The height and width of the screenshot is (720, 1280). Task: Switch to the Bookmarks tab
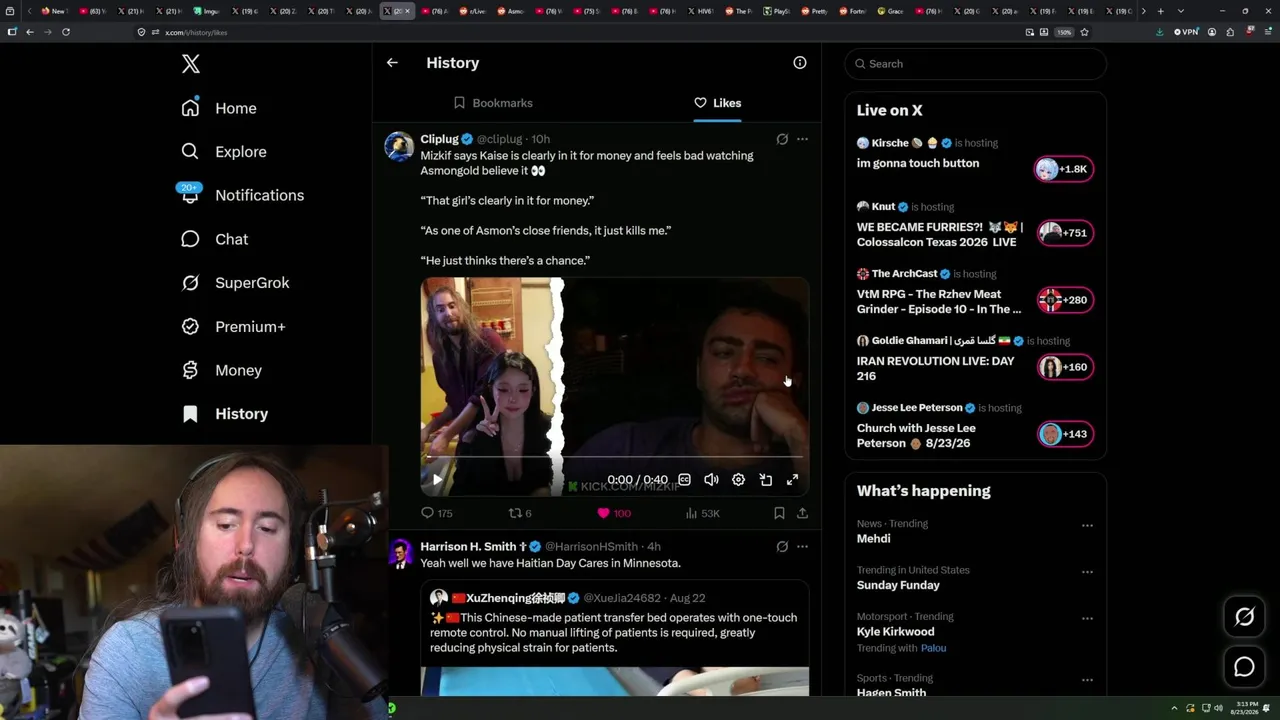coord(493,103)
